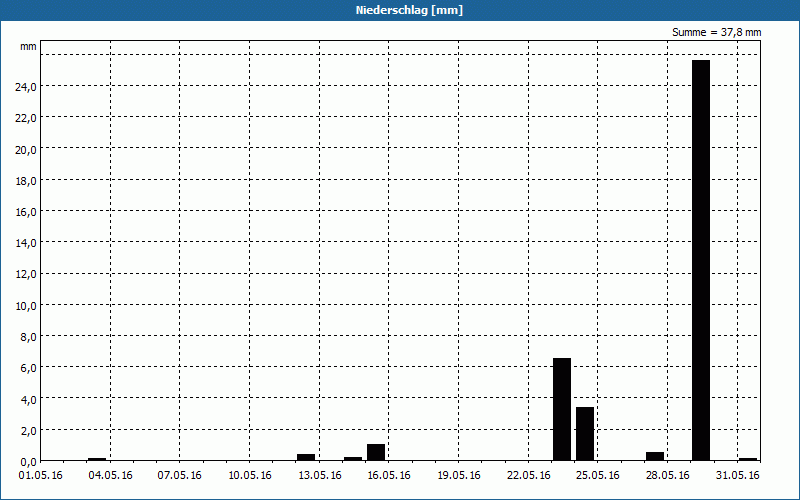Click the 07.05.16 date label
Image resolution: width=800 pixels, height=500 pixels.
180,476
